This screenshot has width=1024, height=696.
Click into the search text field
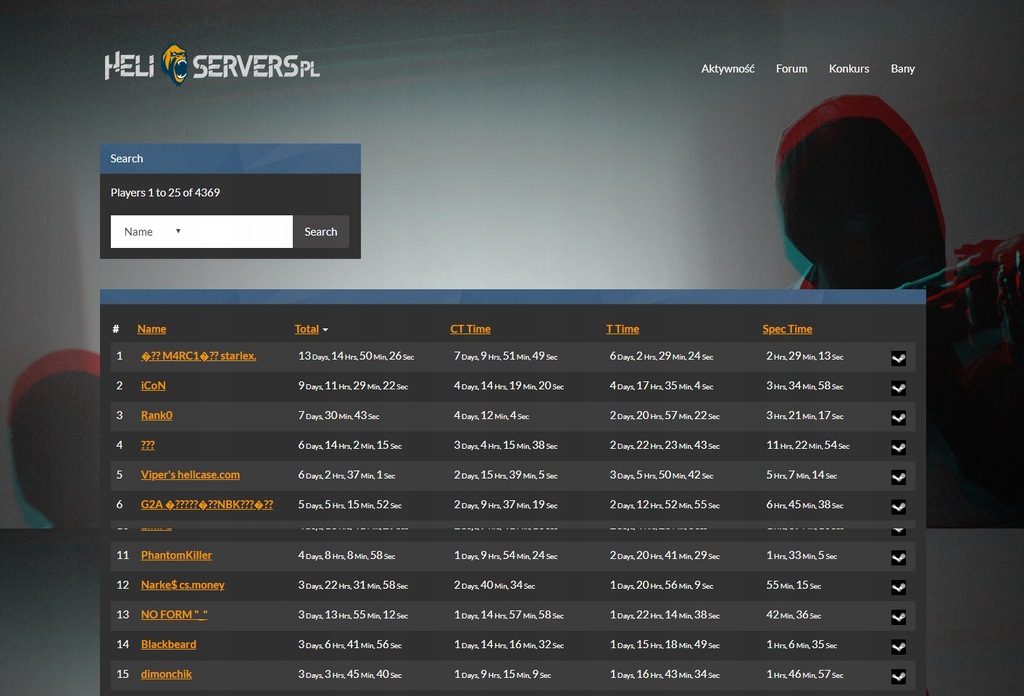tap(240, 232)
